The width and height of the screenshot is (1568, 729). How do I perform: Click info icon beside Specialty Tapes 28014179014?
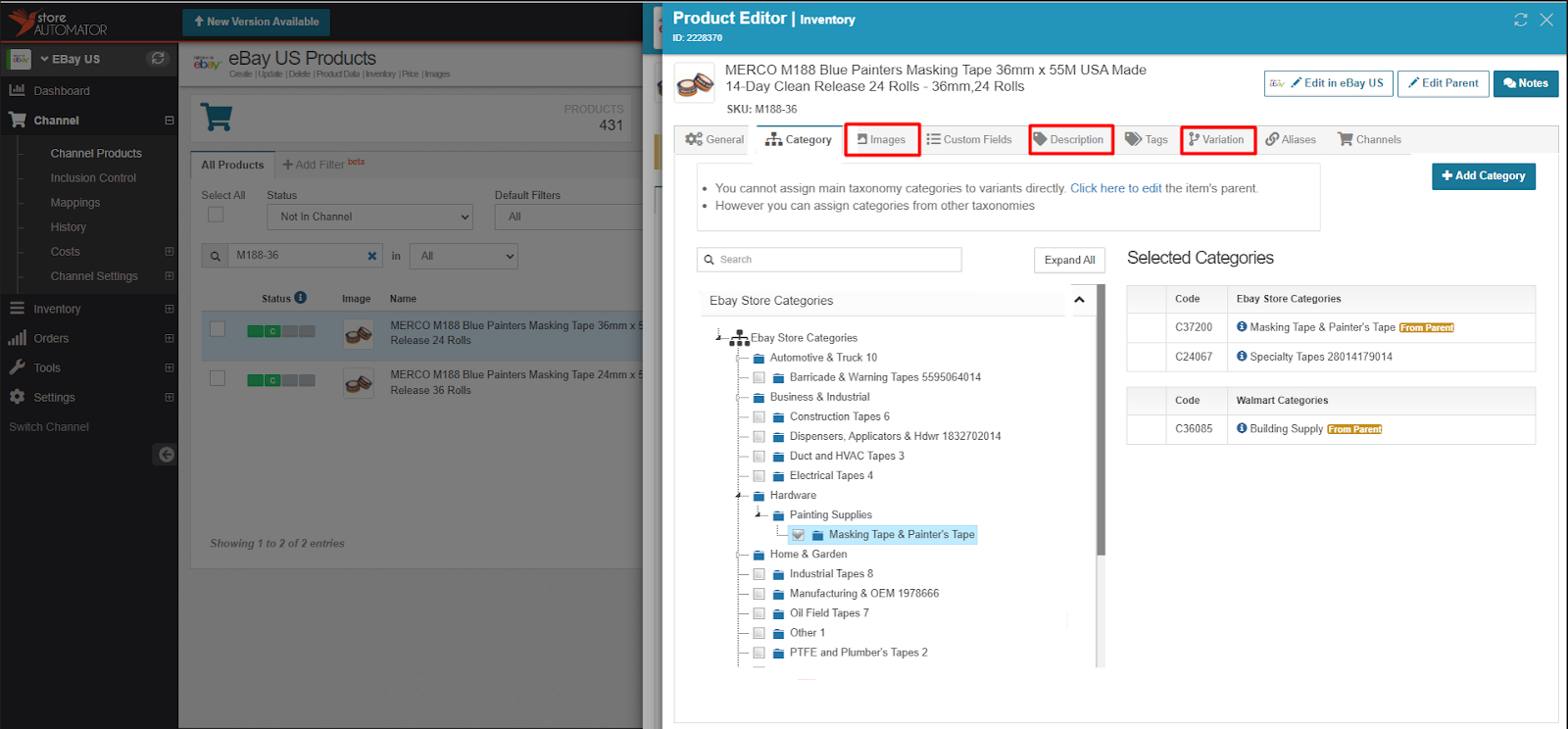(x=1242, y=357)
